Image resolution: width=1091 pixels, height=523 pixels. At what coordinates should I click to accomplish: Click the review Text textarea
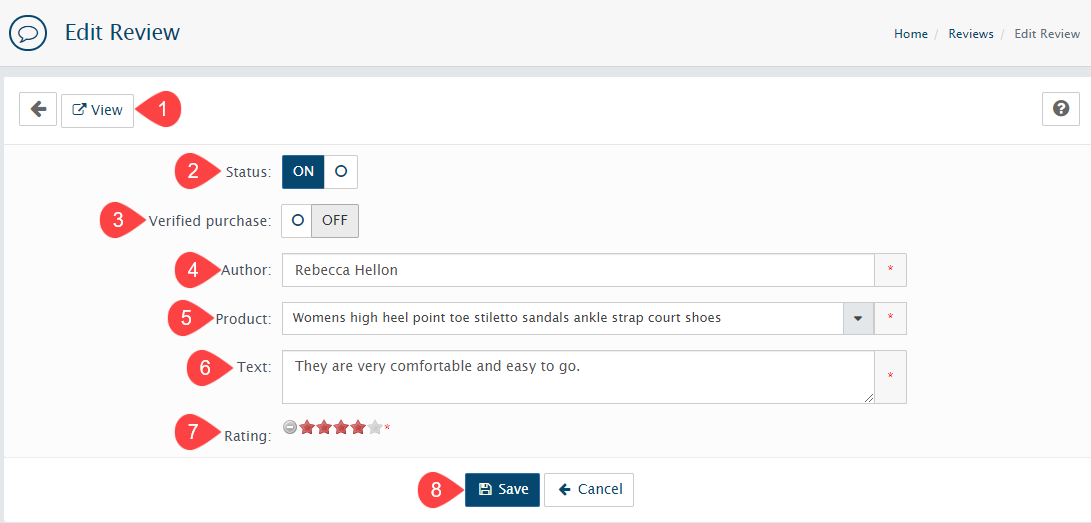578,377
